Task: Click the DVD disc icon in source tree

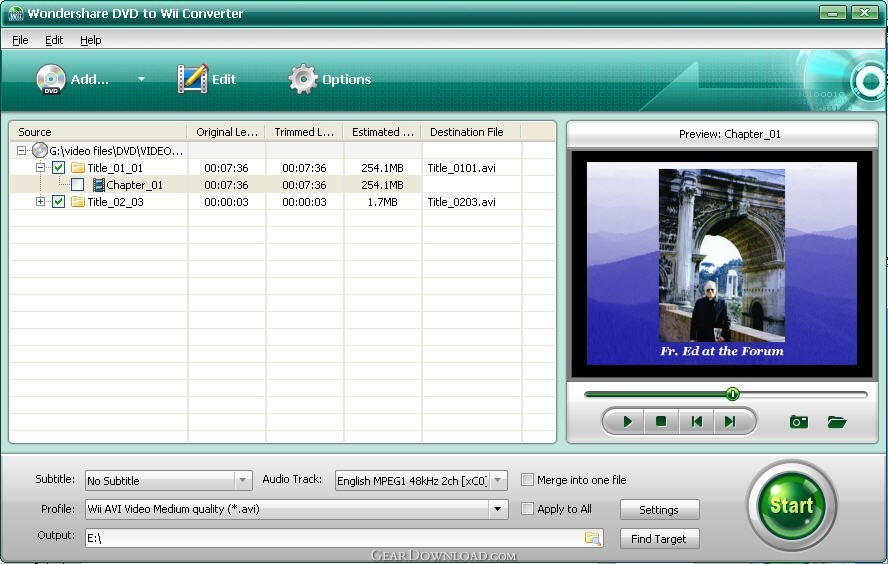Action: [39, 150]
